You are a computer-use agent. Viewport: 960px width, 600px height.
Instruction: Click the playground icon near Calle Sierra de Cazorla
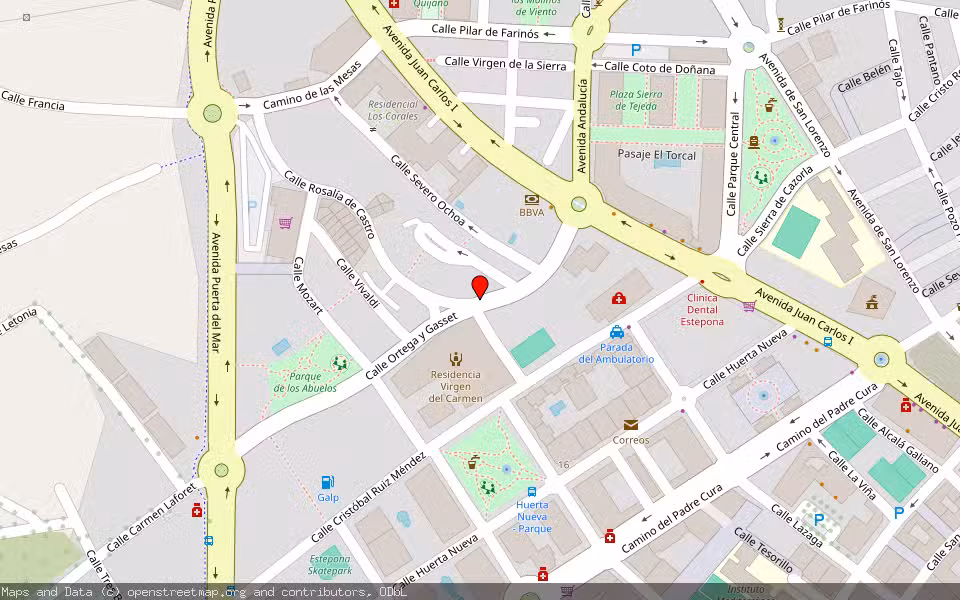(760, 177)
